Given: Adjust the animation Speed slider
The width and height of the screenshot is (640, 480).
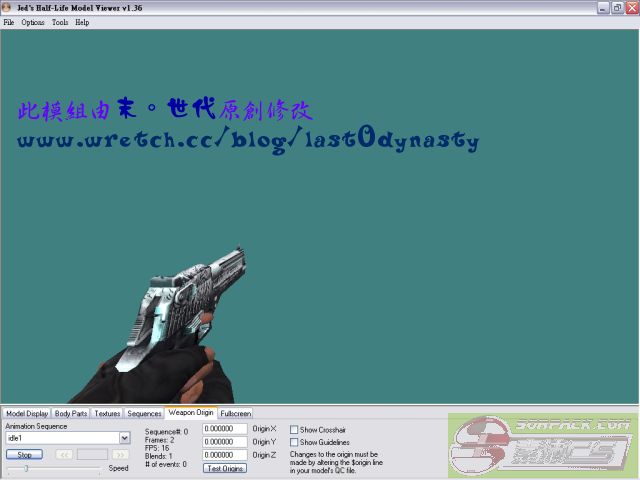Looking at the screenshot, I should (x=26, y=469).
